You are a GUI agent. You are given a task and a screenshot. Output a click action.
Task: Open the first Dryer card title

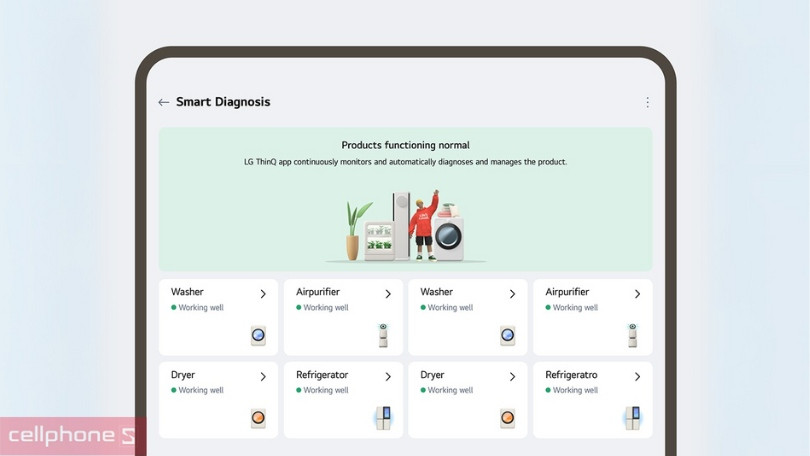(183, 375)
